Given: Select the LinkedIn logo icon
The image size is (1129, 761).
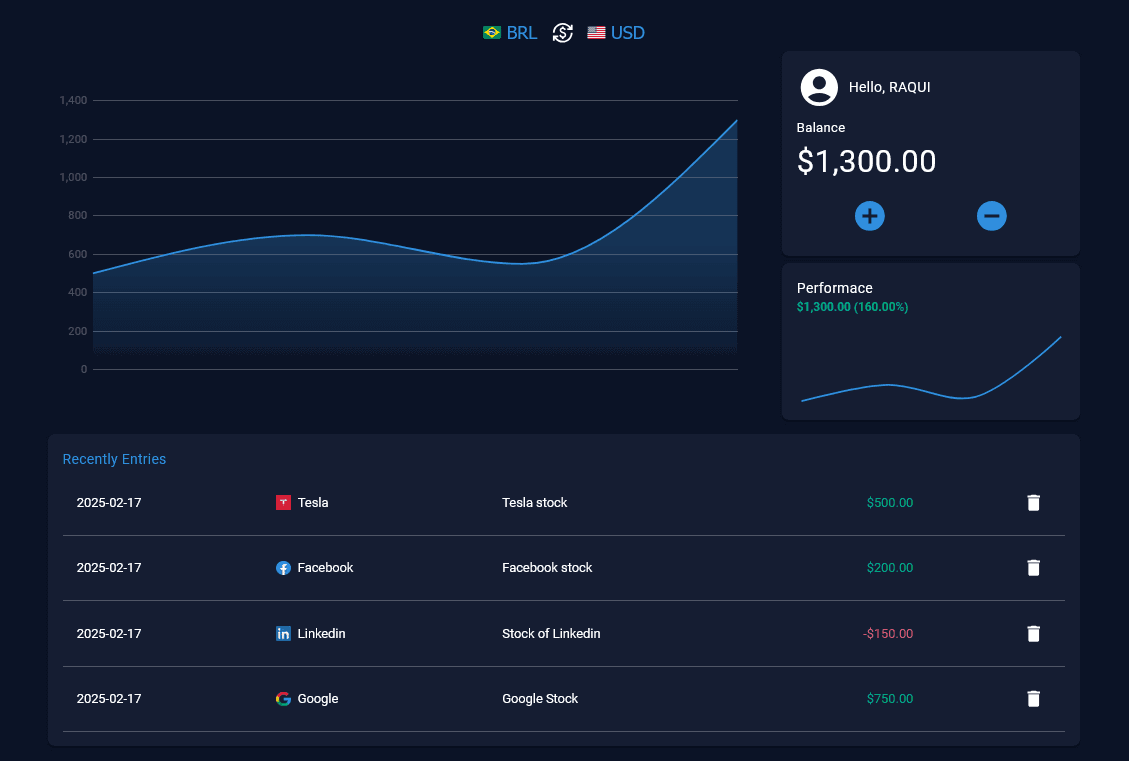Looking at the screenshot, I should (x=282, y=633).
